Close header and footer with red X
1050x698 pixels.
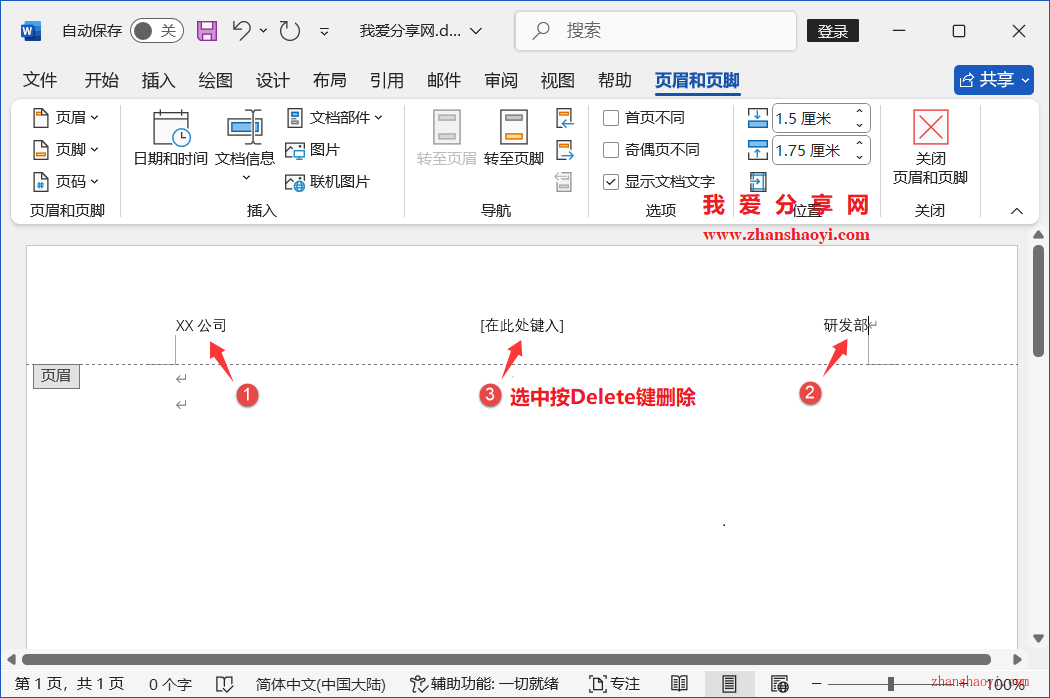coord(931,147)
